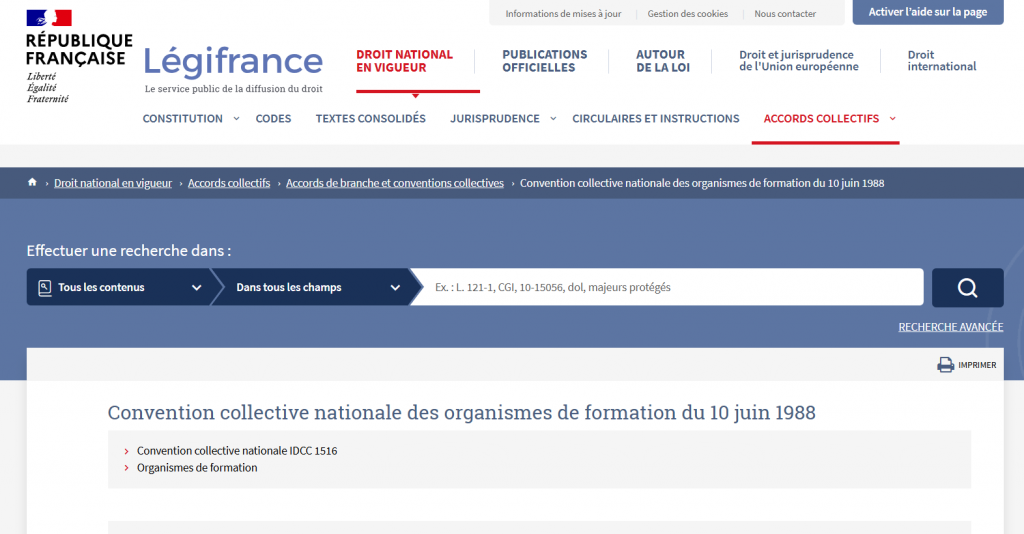Click 'Activer l'aide sur la page' button
The width and height of the screenshot is (1024, 534).
[x=927, y=12]
